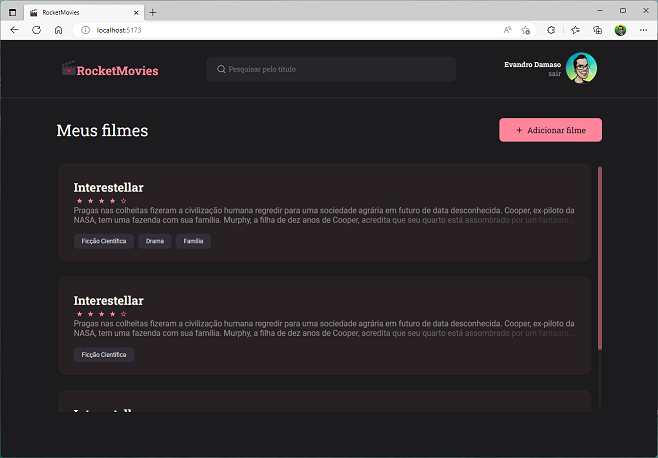The height and width of the screenshot is (458, 658).
Task: Click the first card's description text
Action: (x=324, y=215)
